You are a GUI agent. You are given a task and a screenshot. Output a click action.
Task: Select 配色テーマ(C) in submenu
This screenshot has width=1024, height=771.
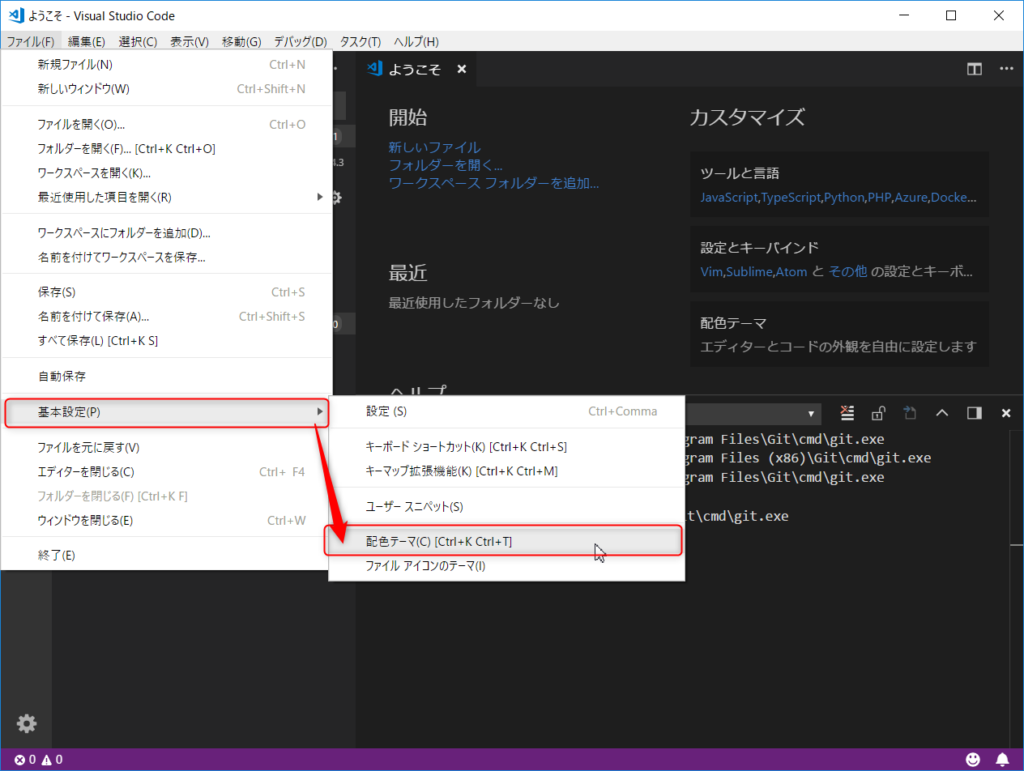click(504, 541)
